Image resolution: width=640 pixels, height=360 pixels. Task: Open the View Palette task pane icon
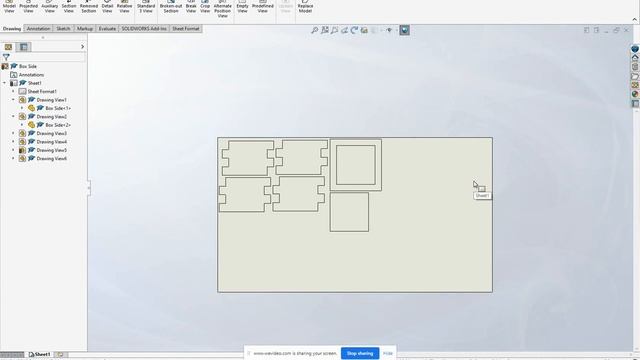click(x=635, y=85)
